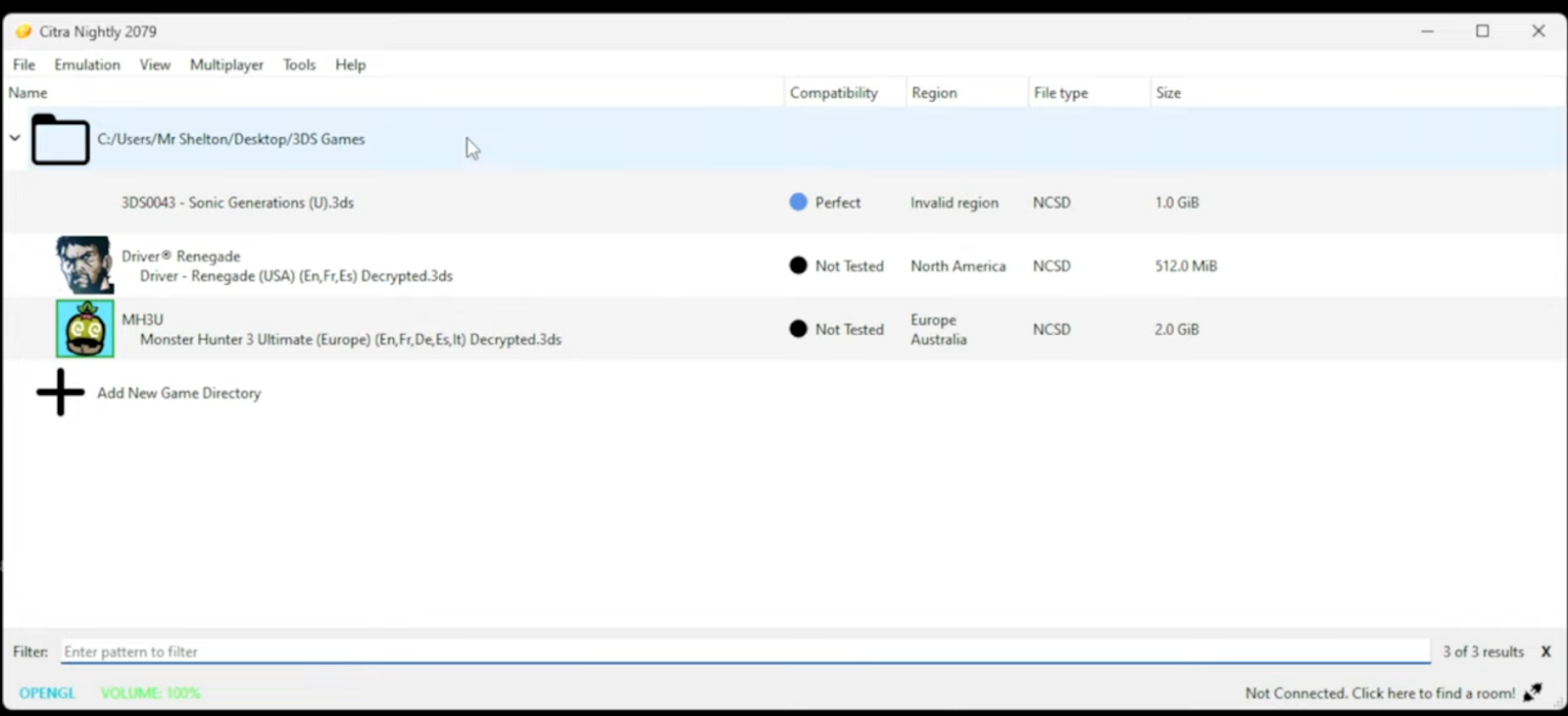Maximize the Citra window
Image resolution: width=1568 pixels, height=716 pixels.
coord(1483,31)
